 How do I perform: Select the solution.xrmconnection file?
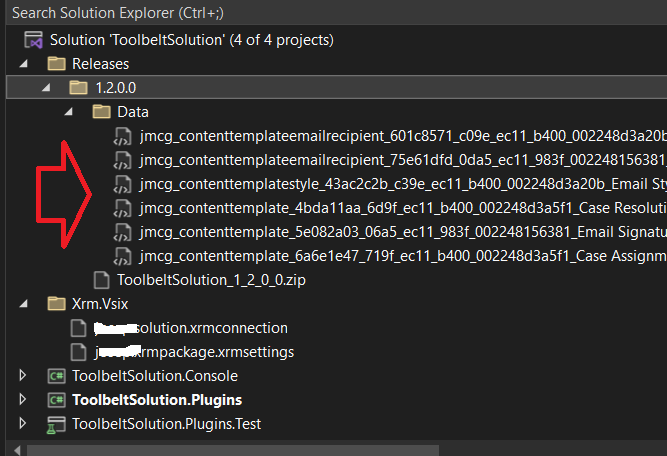pyautogui.click(x=190, y=328)
